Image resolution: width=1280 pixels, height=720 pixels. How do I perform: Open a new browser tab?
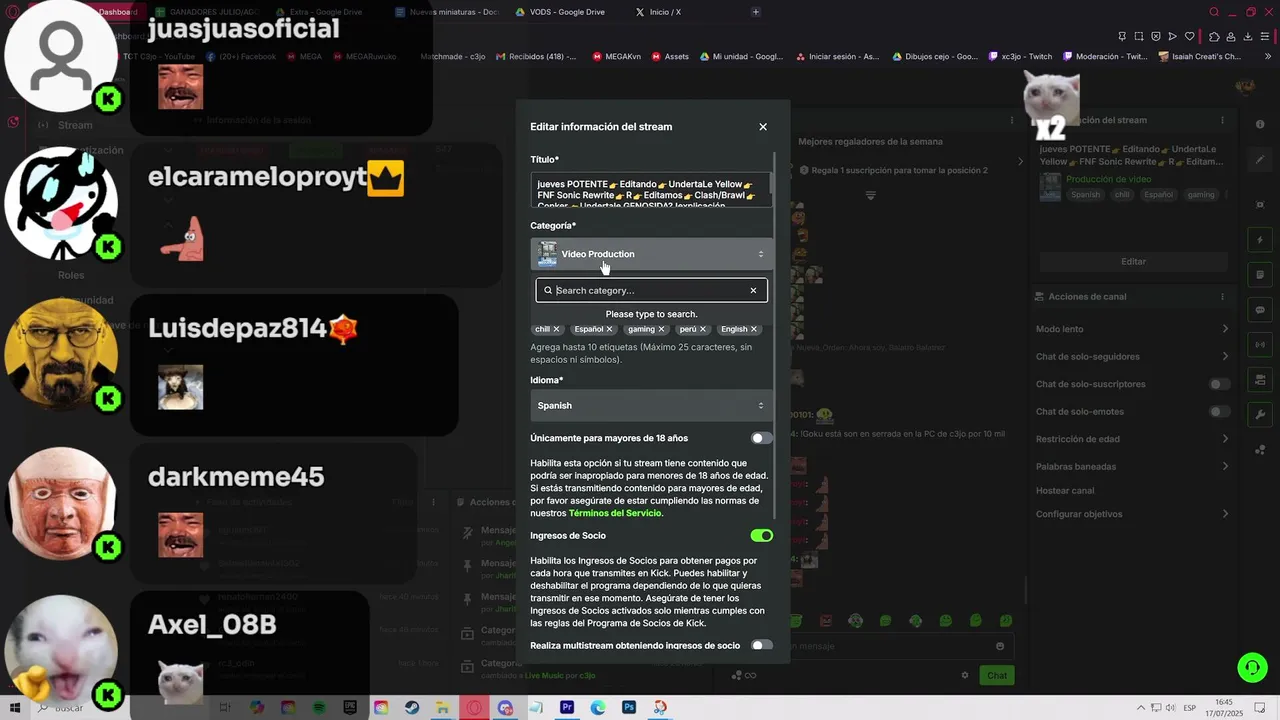(756, 12)
